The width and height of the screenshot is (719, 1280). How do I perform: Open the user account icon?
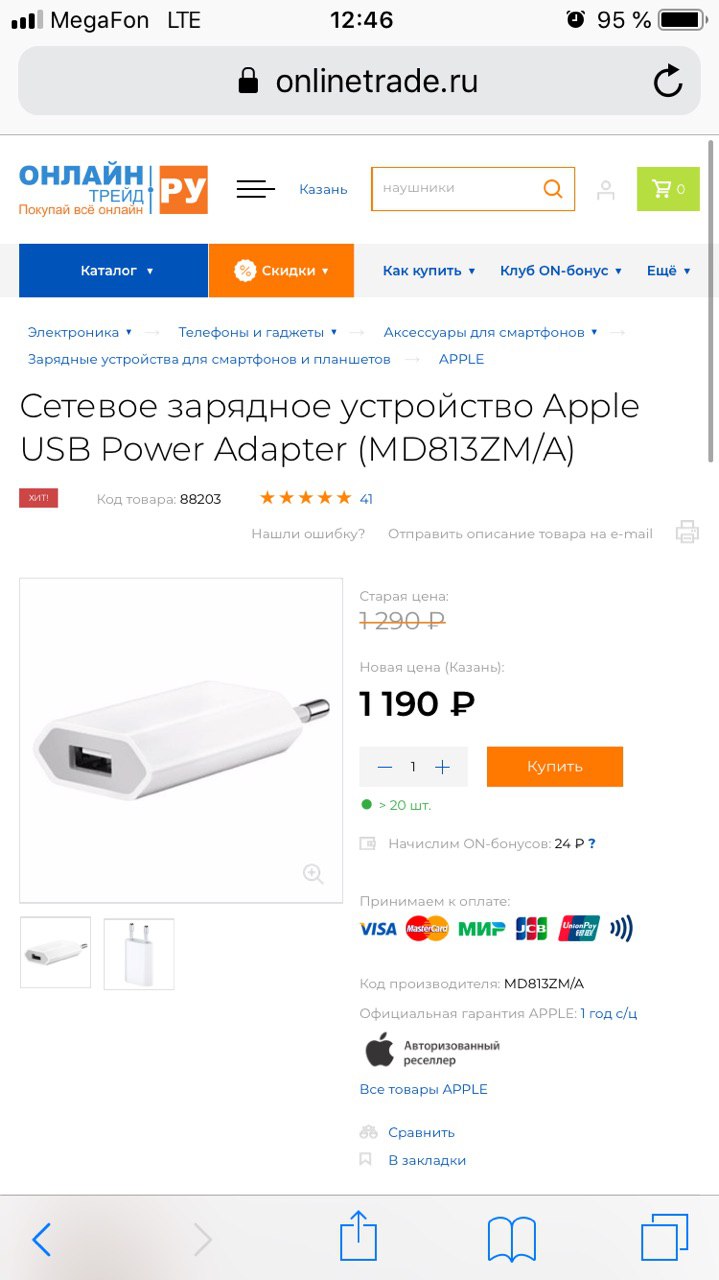click(605, 190)
